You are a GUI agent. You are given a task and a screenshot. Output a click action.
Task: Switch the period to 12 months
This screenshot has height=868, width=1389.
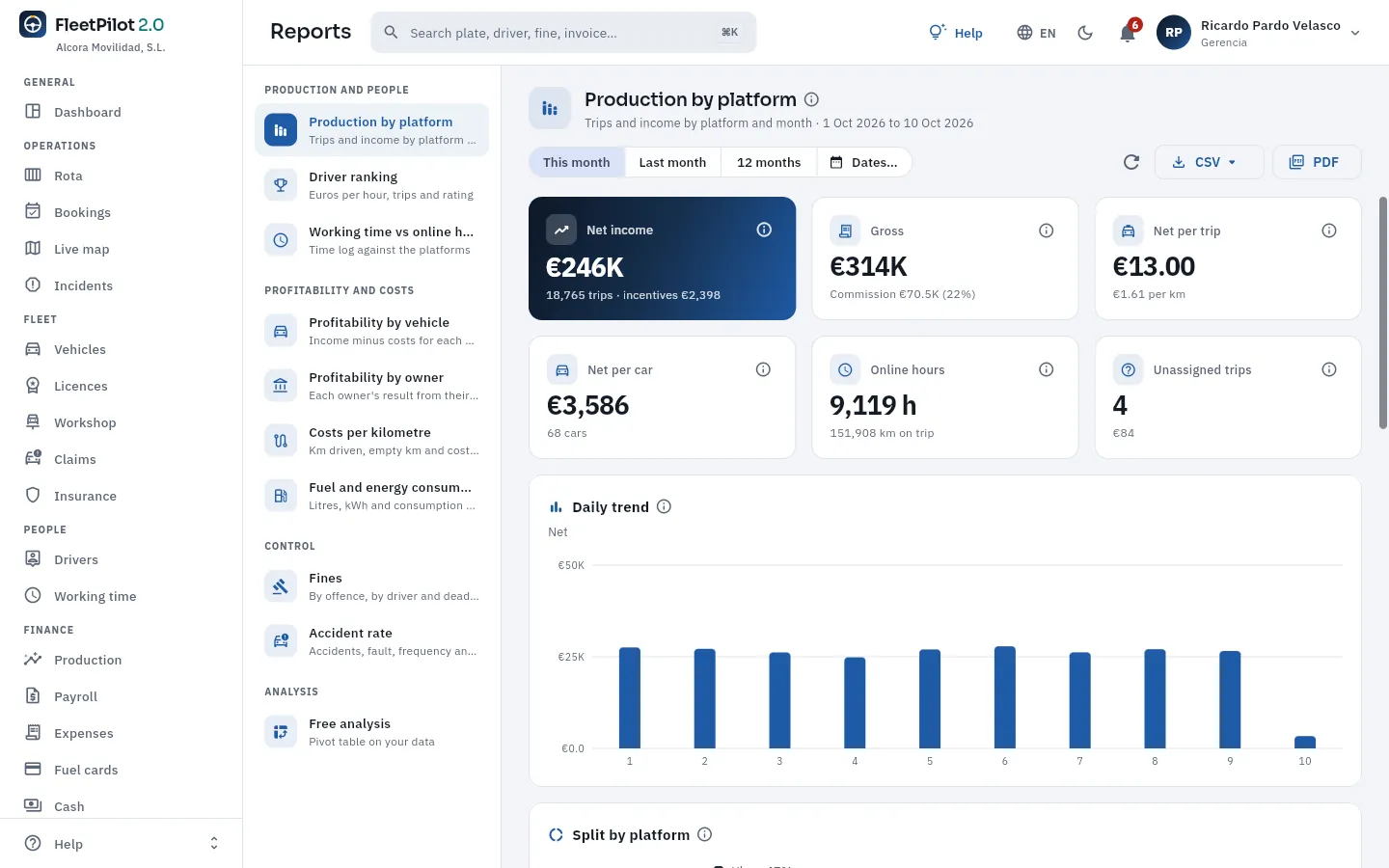769,162
